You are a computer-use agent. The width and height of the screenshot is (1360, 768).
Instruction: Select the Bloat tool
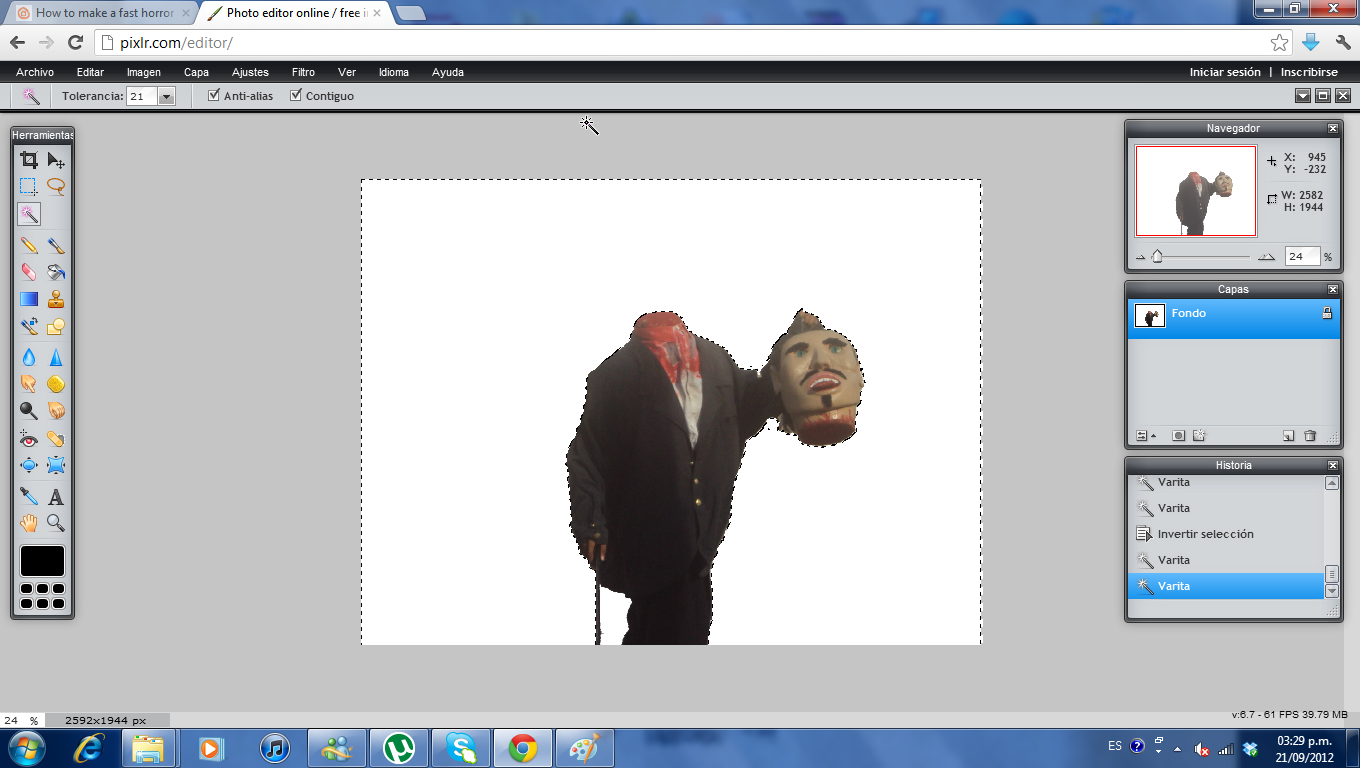pyautogui.click(x=29, y=465)
